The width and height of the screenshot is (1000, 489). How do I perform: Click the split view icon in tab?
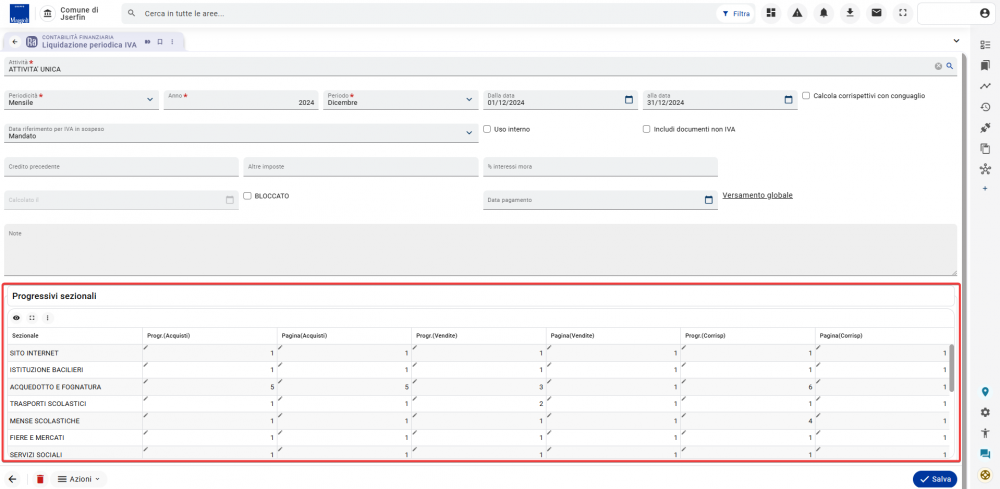[x=147, y=41]
